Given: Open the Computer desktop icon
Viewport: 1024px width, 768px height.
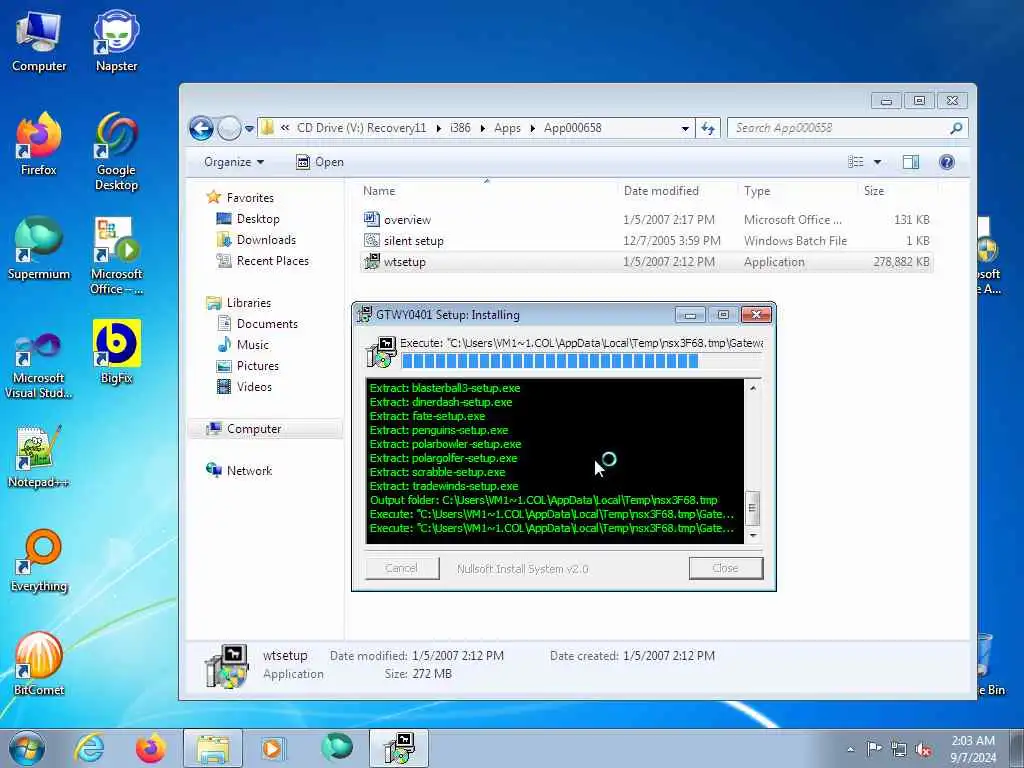Looking at the screenshot, I should pos(39,42).
